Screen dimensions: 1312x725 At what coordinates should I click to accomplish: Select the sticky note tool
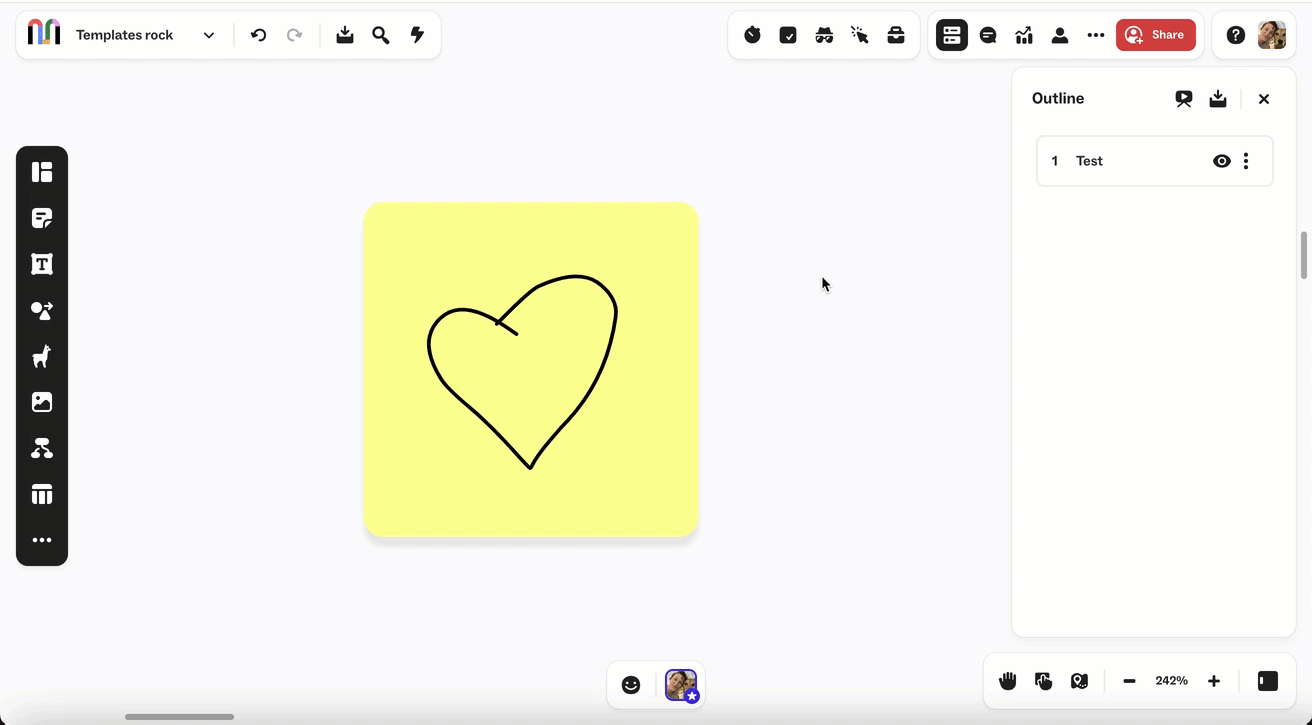[x=42, y=218]
